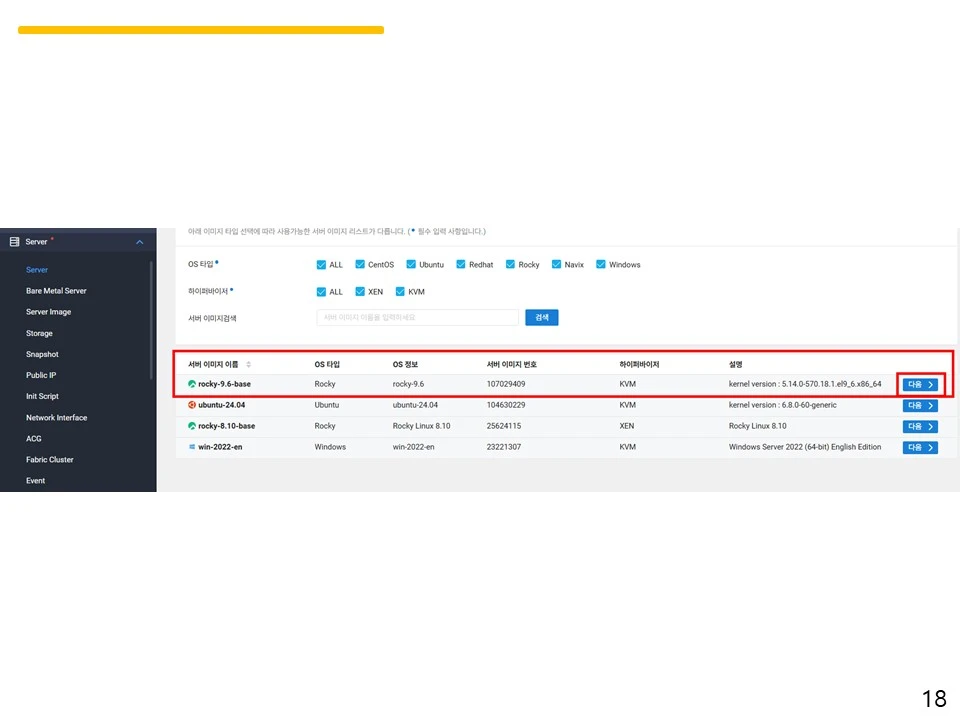Toggle hypervisor ALL checkbox
The width and height of the screenshot is (960, 720).
[321, 291]
